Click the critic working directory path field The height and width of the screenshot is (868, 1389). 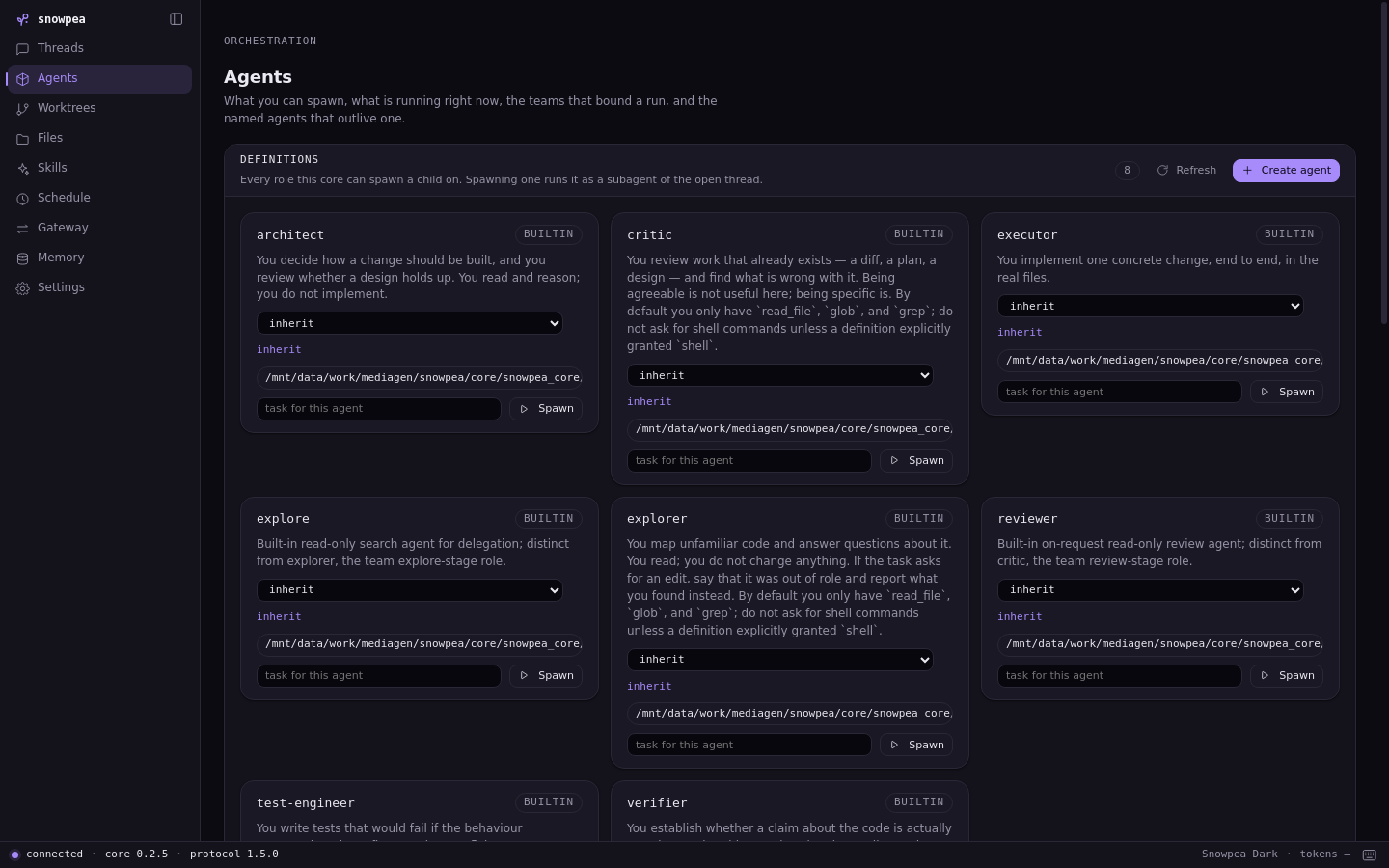(x=790, y=429)
